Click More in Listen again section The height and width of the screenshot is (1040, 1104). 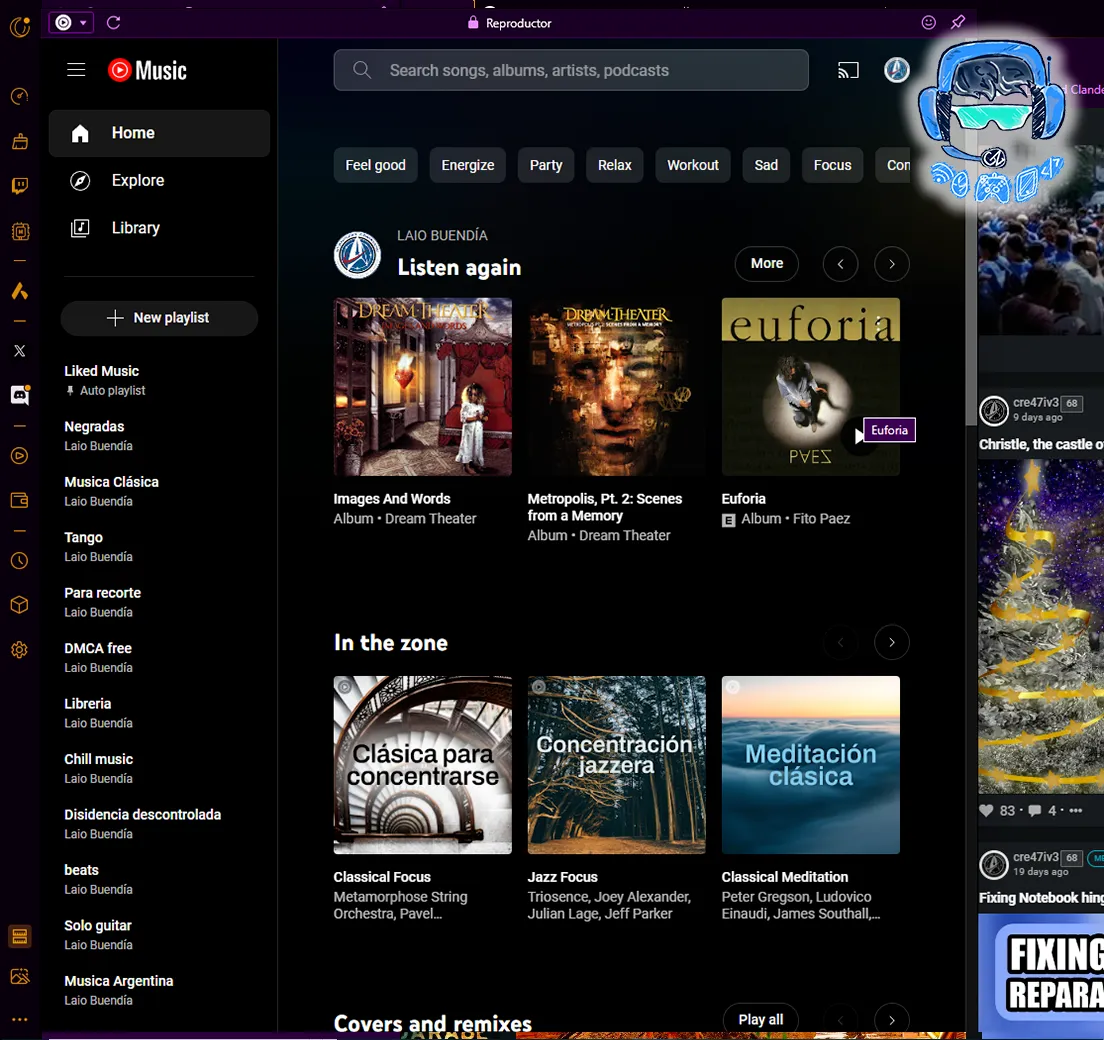click(x=767, y=263)
